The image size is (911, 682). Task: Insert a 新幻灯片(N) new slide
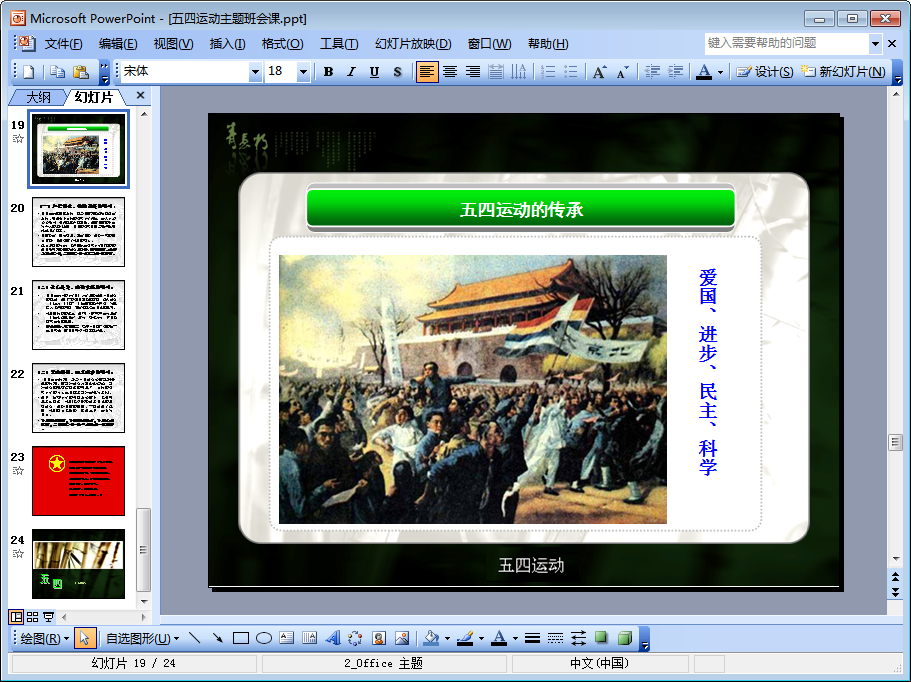coord(843,71)
